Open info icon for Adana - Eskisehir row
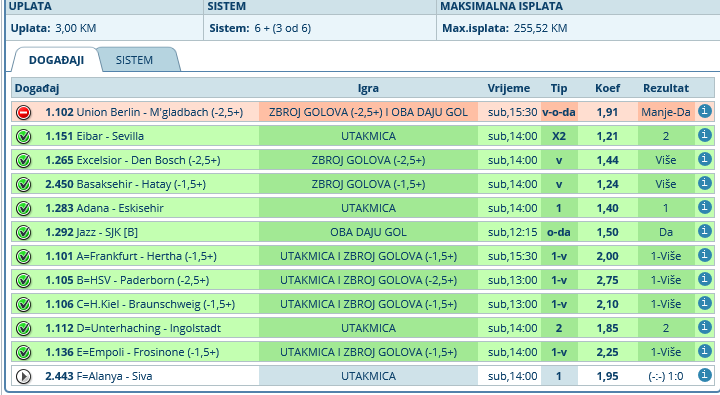The width and height of the screenshot is (720, 395). click(705, 207)
